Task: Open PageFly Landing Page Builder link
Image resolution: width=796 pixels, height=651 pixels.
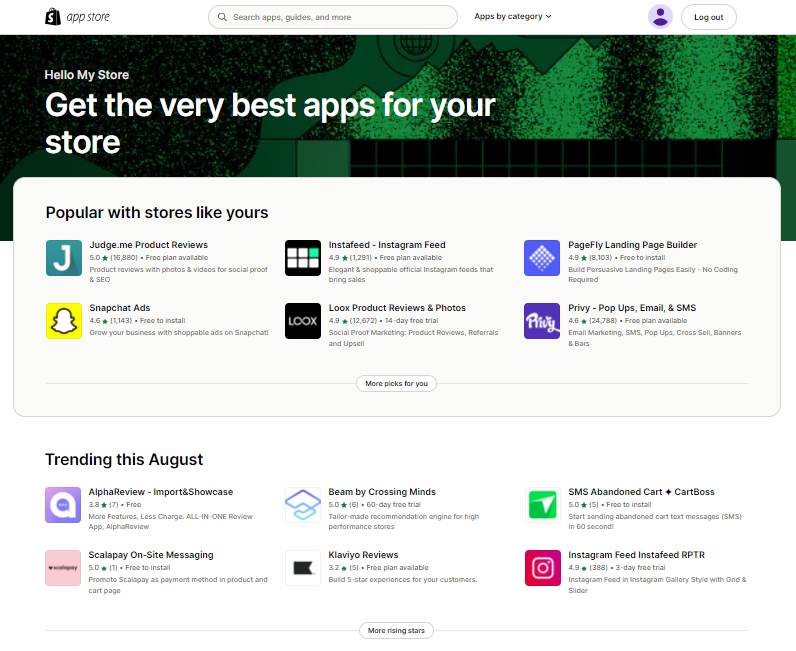Action: click(x=633, y=245)
